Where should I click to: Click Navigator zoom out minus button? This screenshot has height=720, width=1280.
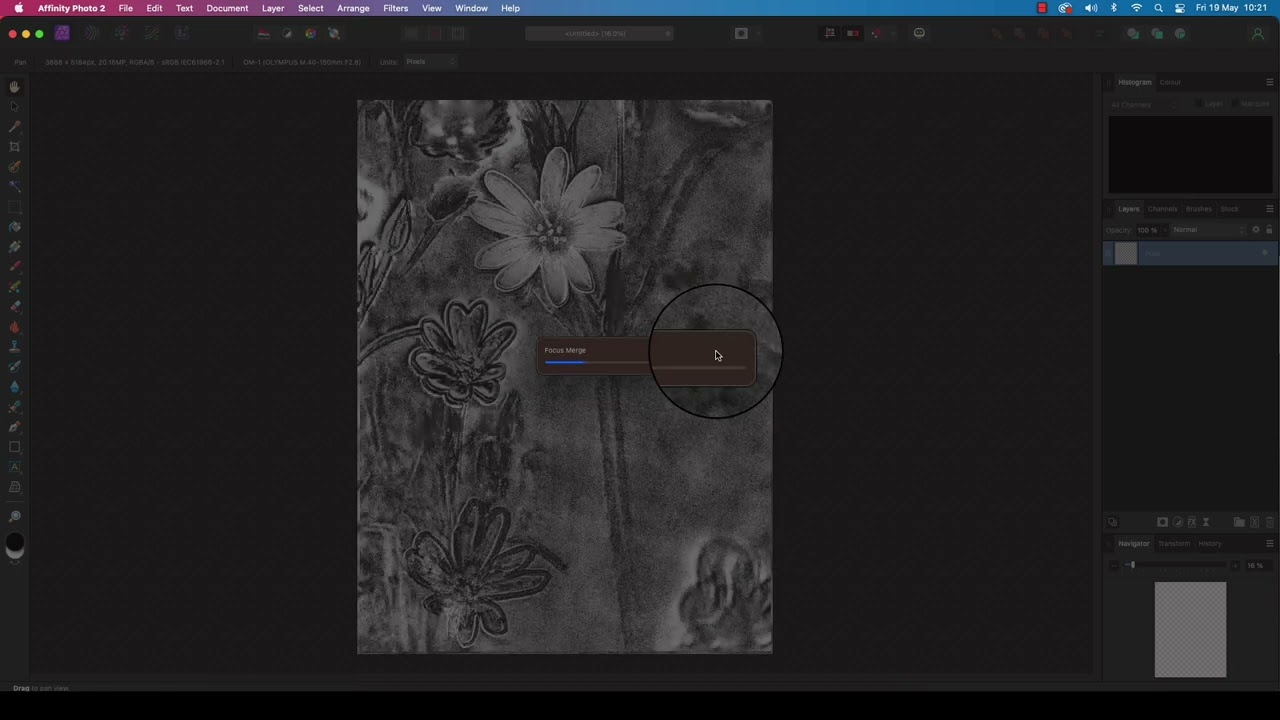pyautogui.click(x=1114, y=566)
